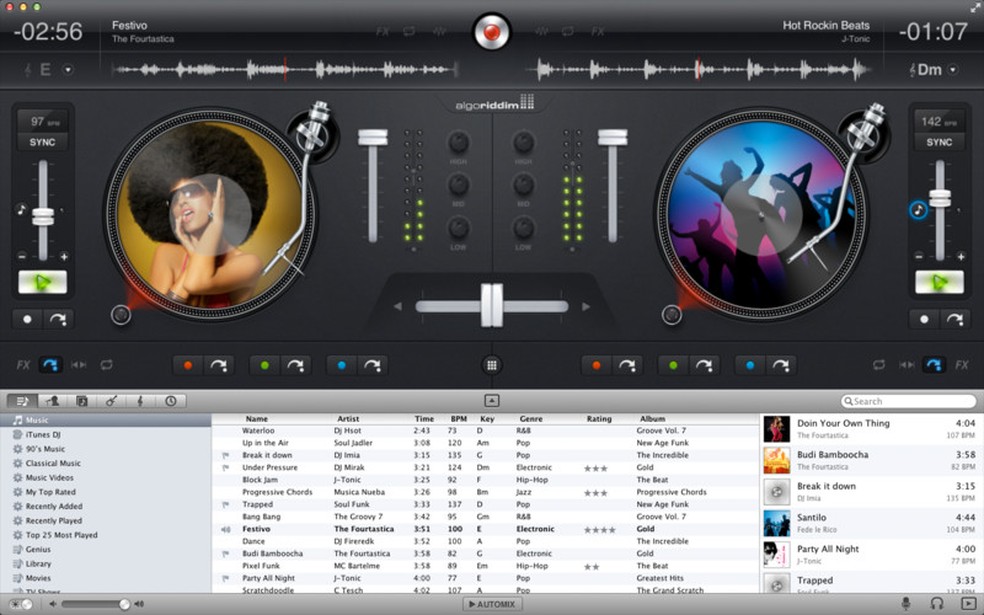Click inside the Search field

pyautogui.click(x=909, y=399)
